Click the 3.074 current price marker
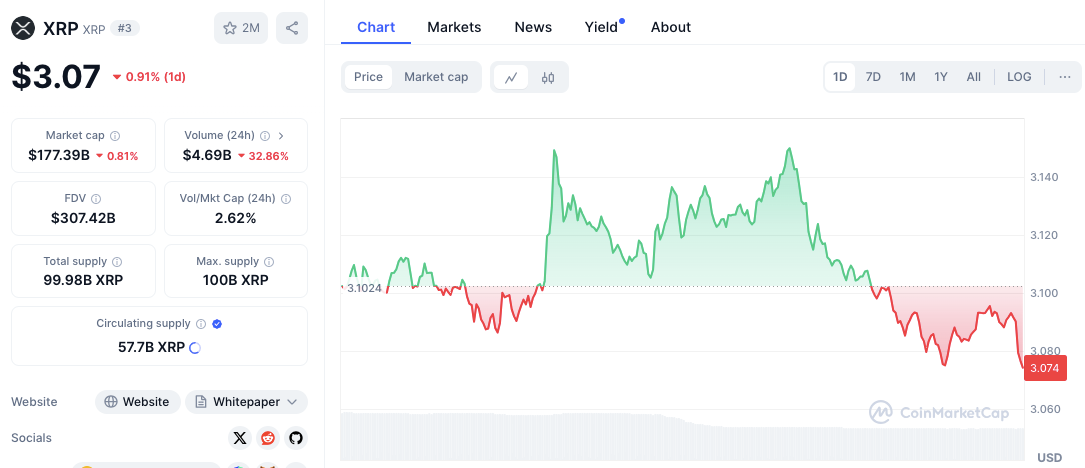1085x468 pixels. (1045, 368)
